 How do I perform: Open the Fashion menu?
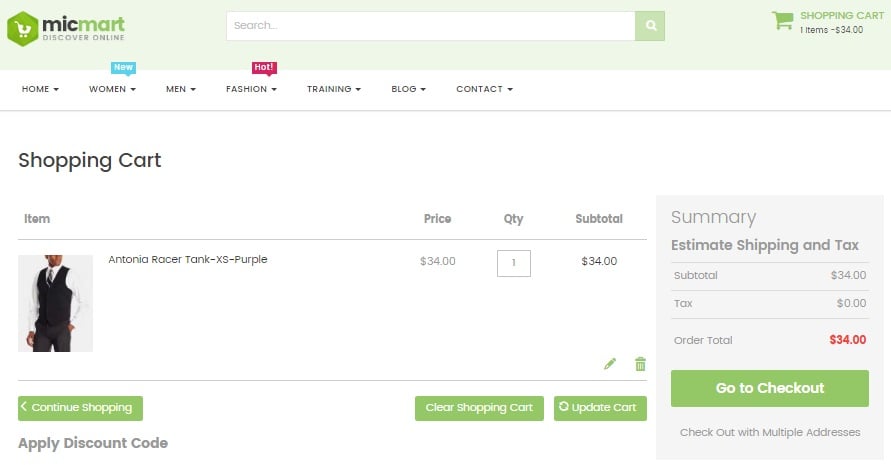click(251, 89)
